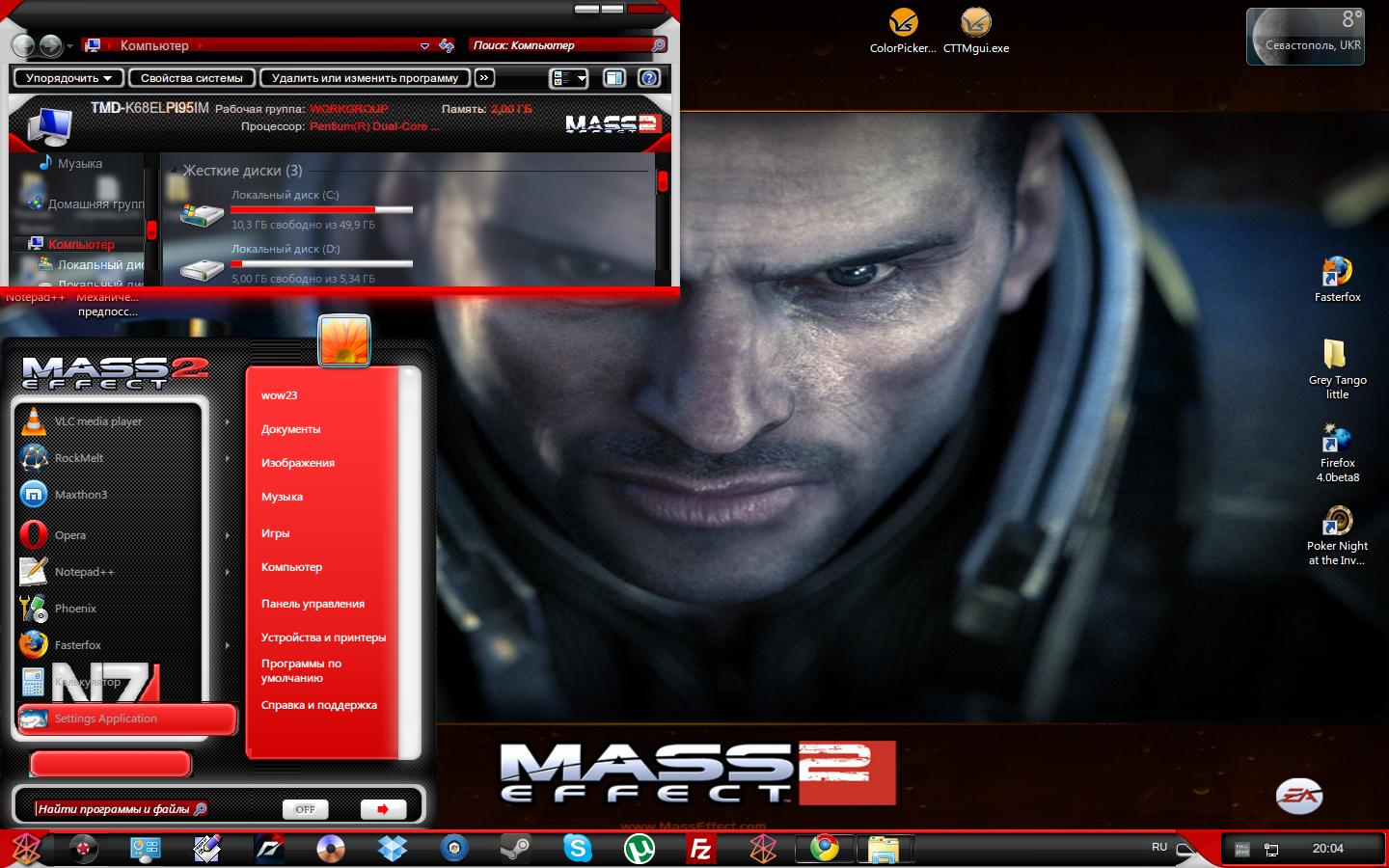Expand Notepad++ submenu arrow in Start menu

pyautogui.click(x=228, y=572)
